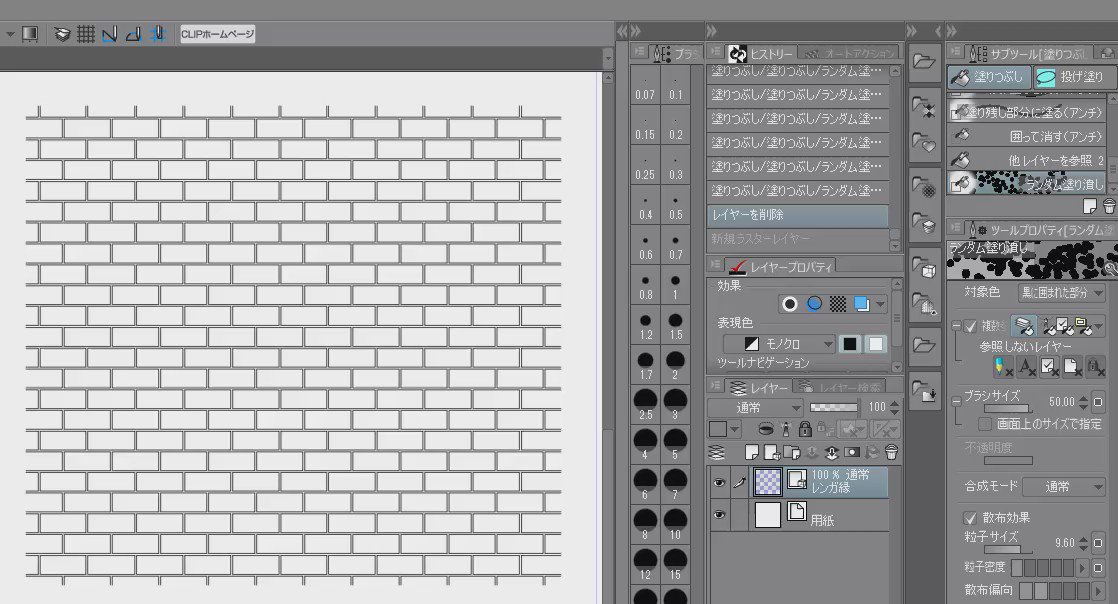This screenshot has height=604, width=1118.
Task: Click the snap to ruler icon in command bar
Action: coord(109,34)
